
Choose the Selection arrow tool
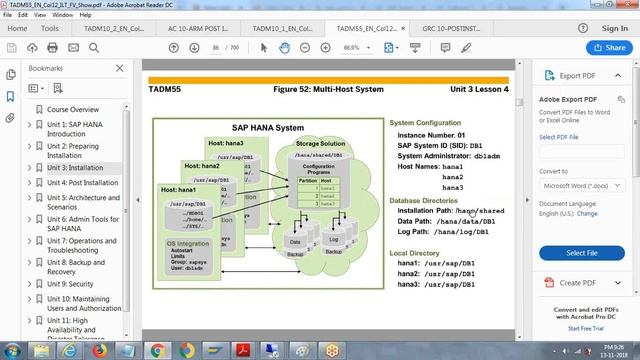[264, 48]
